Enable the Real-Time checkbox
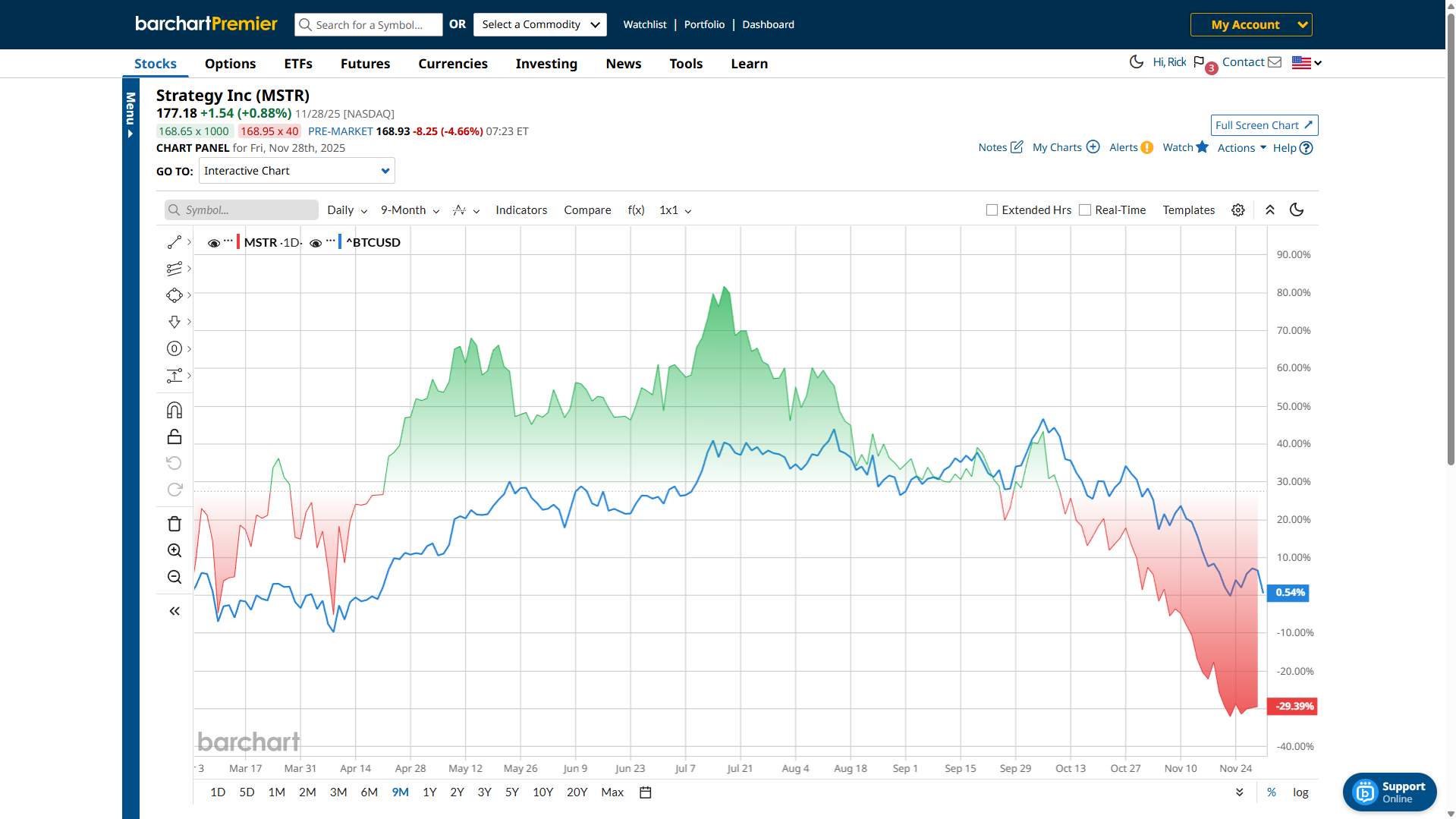Image resolution: width=1456 pixels, height=819 pixels. (x=1085, y=210)
